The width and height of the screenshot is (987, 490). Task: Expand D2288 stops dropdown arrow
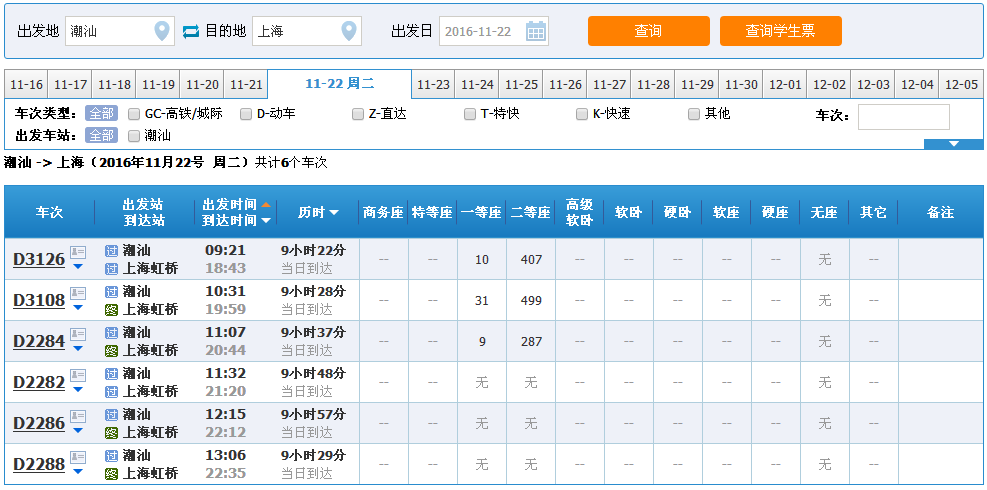[x=78, y=471]
